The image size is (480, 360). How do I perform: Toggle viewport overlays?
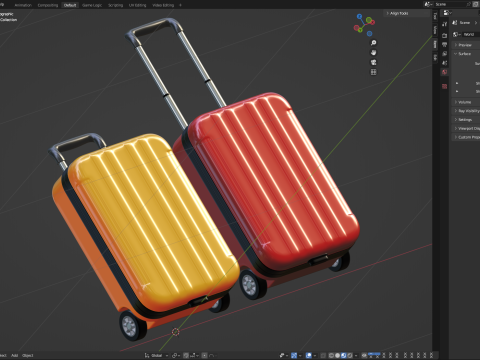click(x=308, y=356)
